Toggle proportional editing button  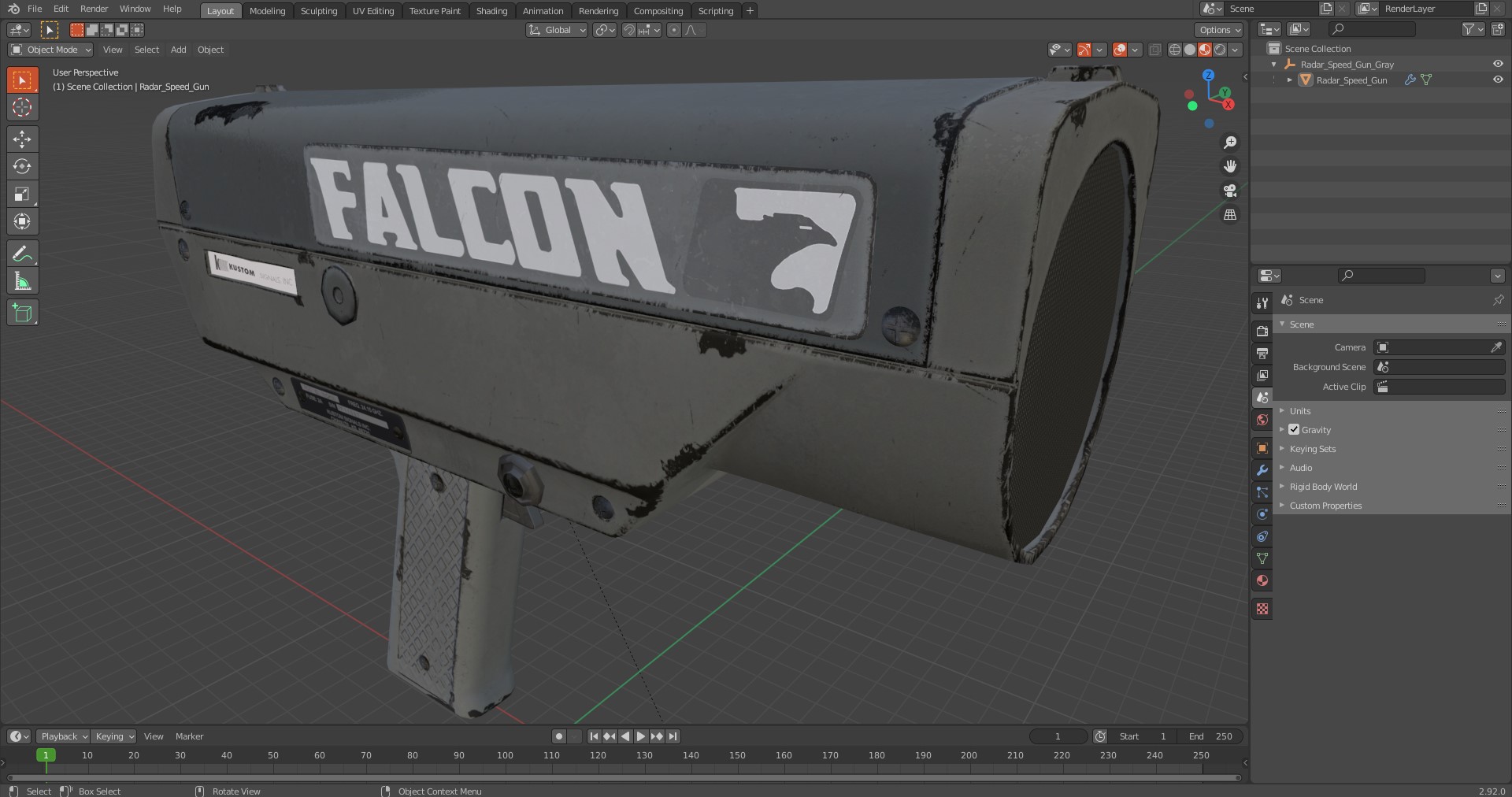(x=673, y=30)
